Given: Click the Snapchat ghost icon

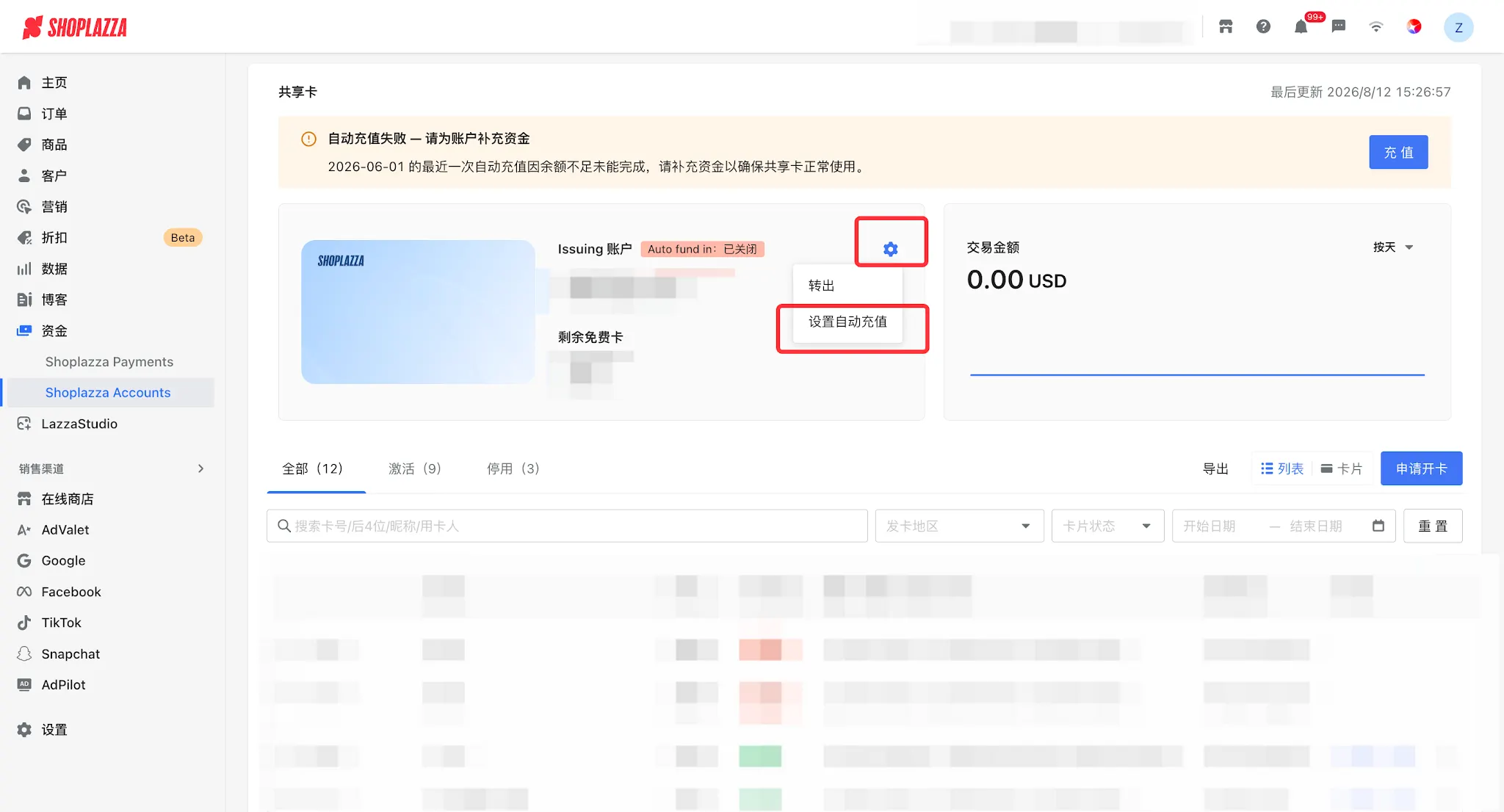Looking at the screenshot, I should [24, 653].
